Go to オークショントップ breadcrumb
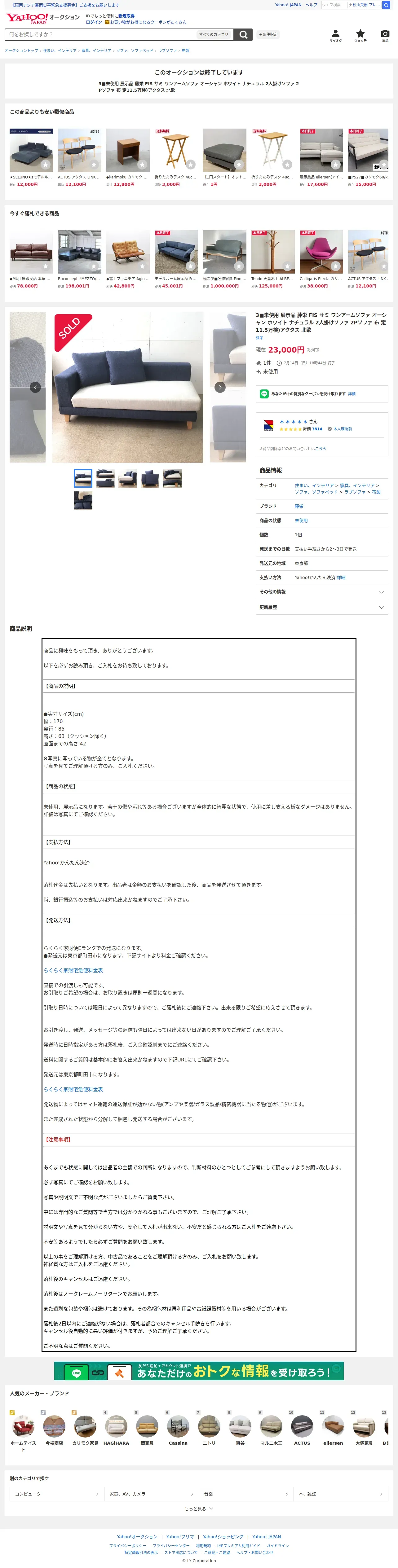This screenshot has width=398, height=1568. click(x=21, y=51)
